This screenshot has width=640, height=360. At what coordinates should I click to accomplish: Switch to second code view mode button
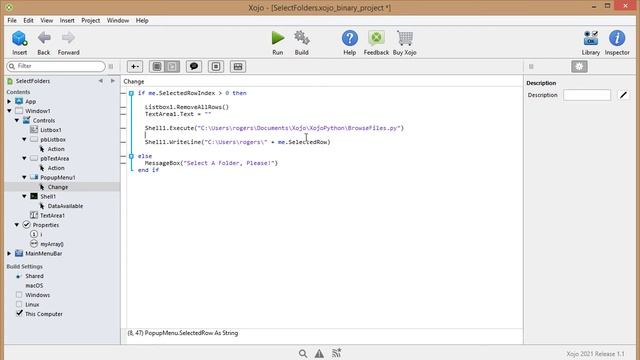pos(172,67)
